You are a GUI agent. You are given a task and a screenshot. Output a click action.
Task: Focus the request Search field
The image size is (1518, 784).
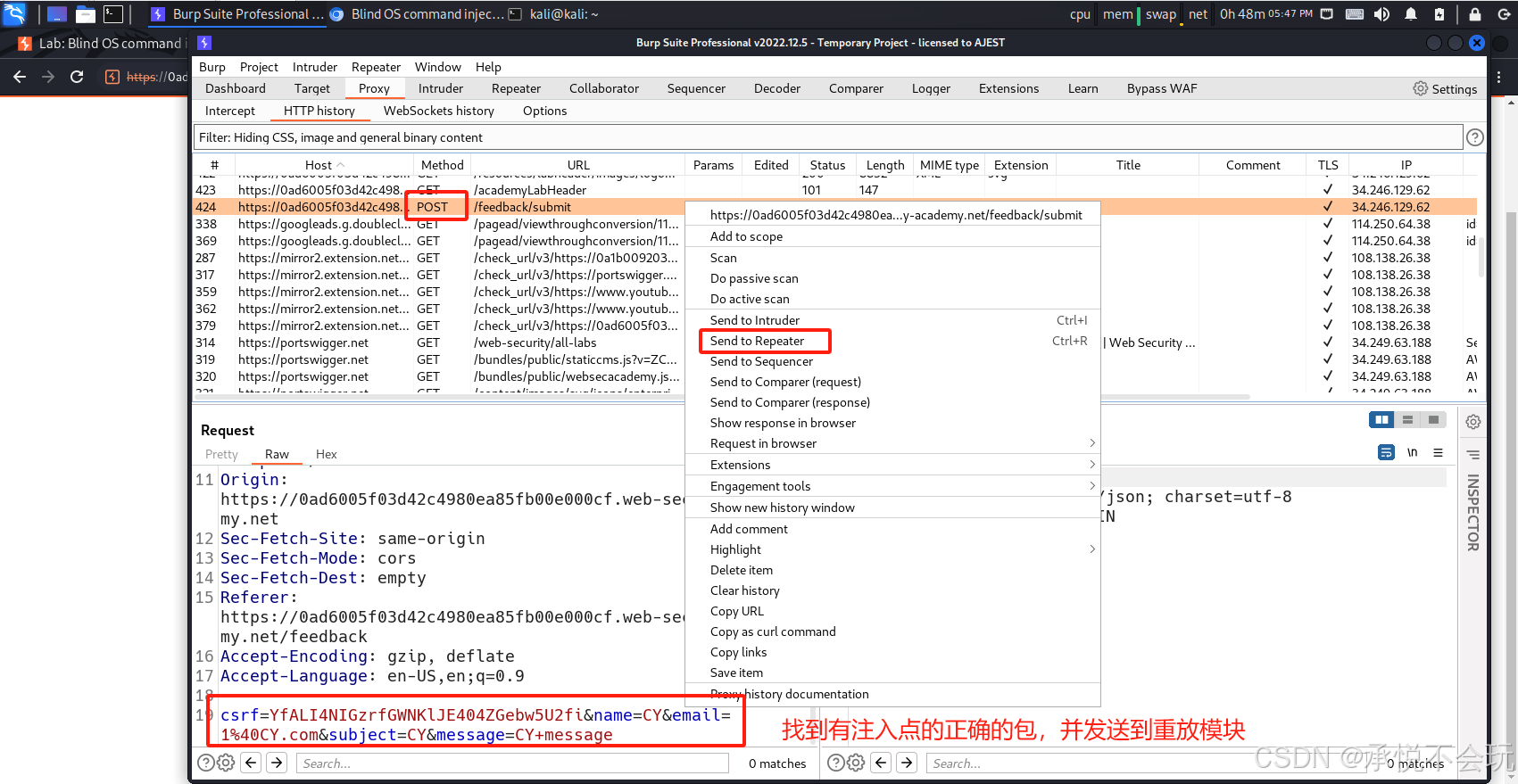(512, 763)
